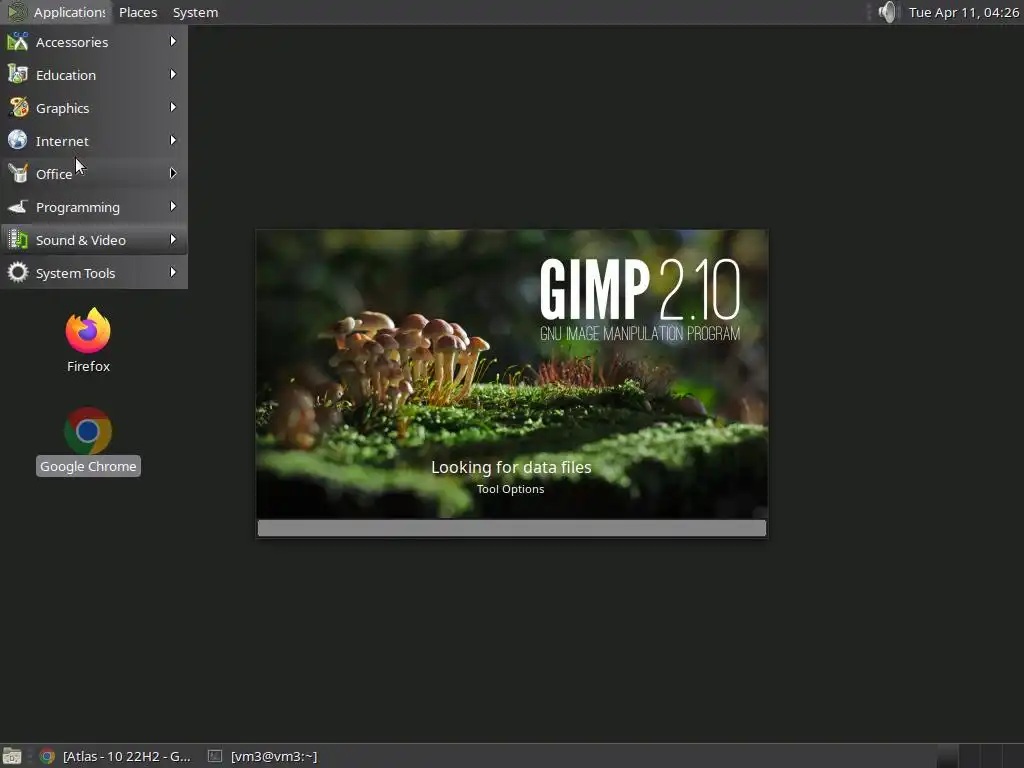The image size is (1024, 768).
Task: Click the Accessories scissors icon
Action: 18,42
